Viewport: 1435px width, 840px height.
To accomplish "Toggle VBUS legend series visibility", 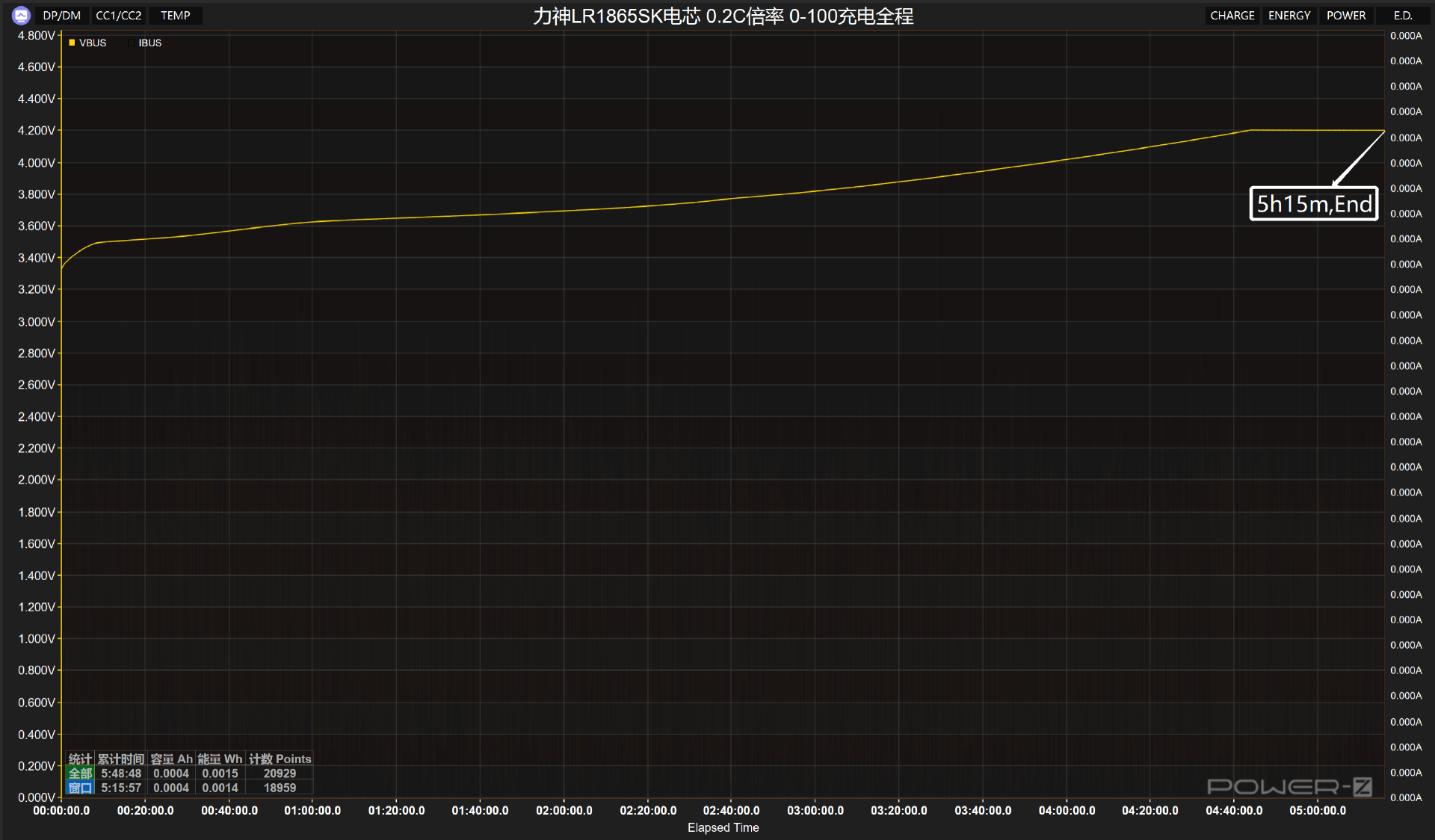I will tap(87, 43).
